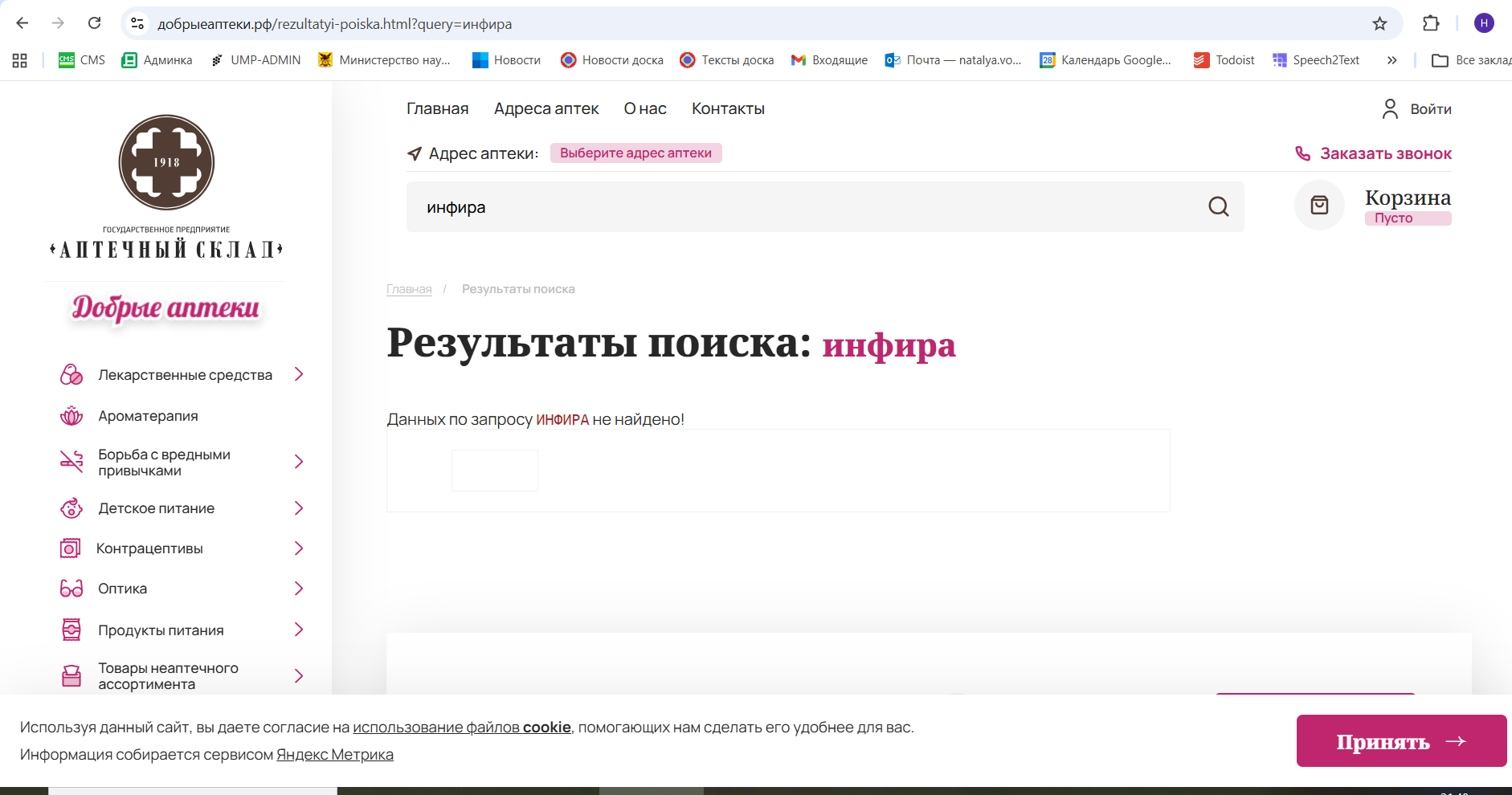Click the Выберите адрес аптеки button
This screenshot has height=795, width=1512.
(635, 153)
